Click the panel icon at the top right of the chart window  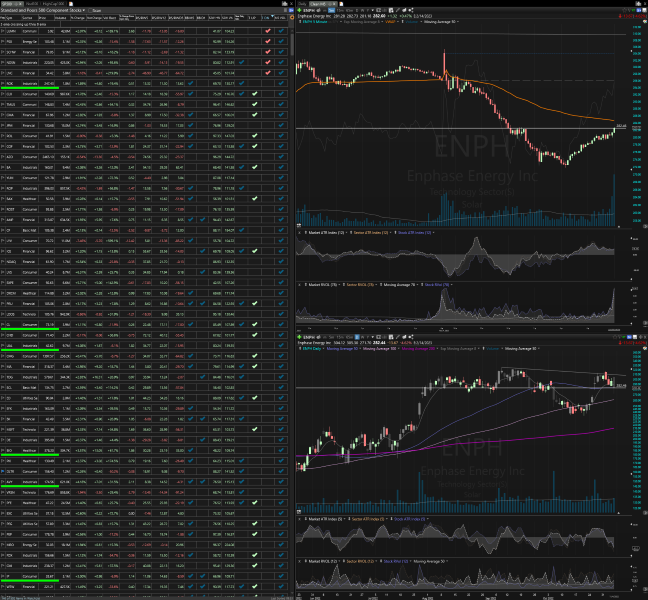638,3
